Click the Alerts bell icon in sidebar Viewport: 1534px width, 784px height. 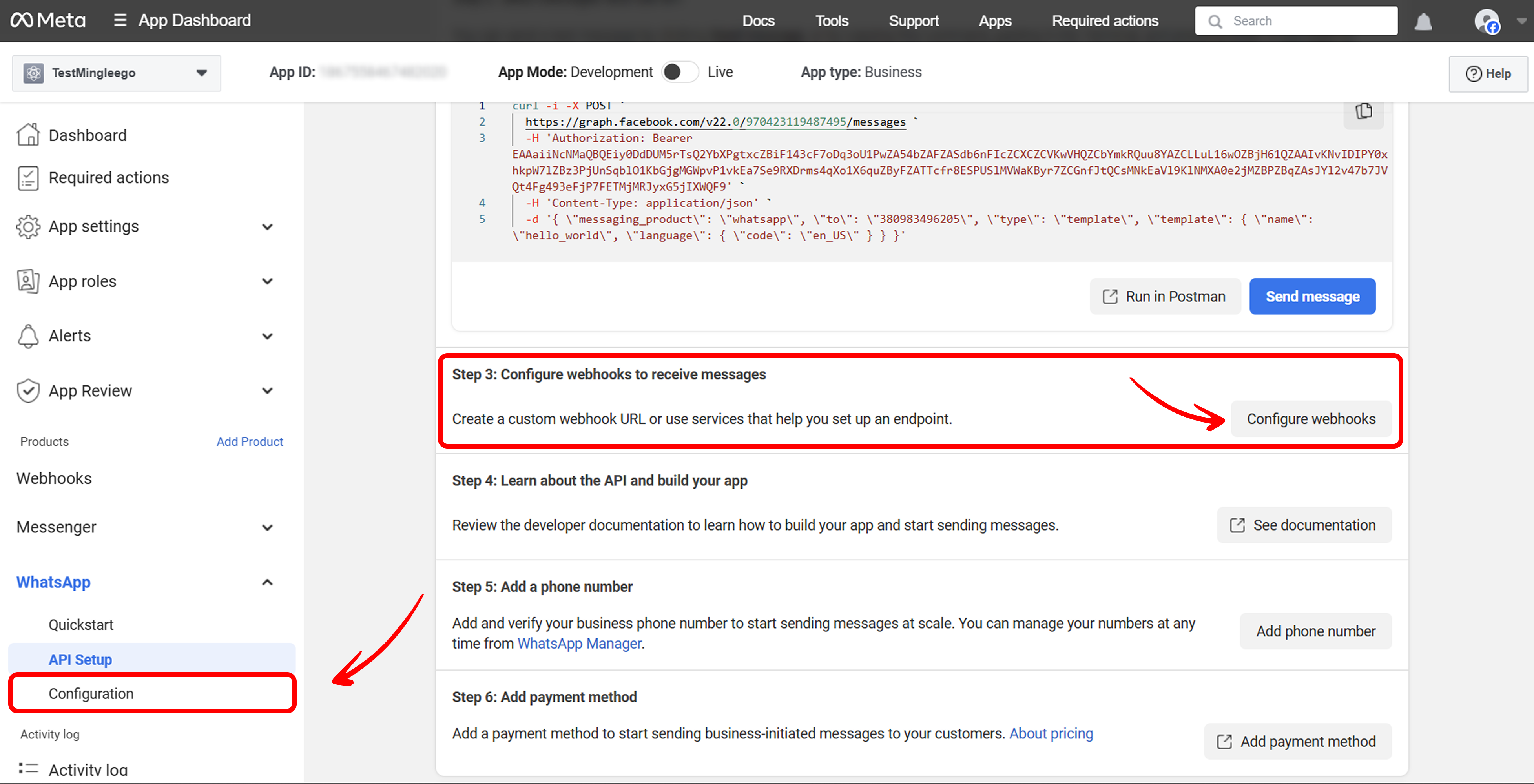(x=28, y=336)
